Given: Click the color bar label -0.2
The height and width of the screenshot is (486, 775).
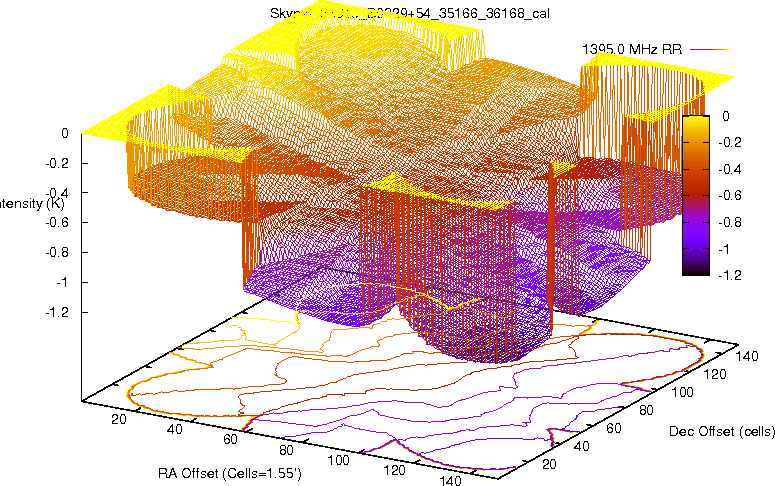Looking at the screenshot, I should [x=730, y=142].
